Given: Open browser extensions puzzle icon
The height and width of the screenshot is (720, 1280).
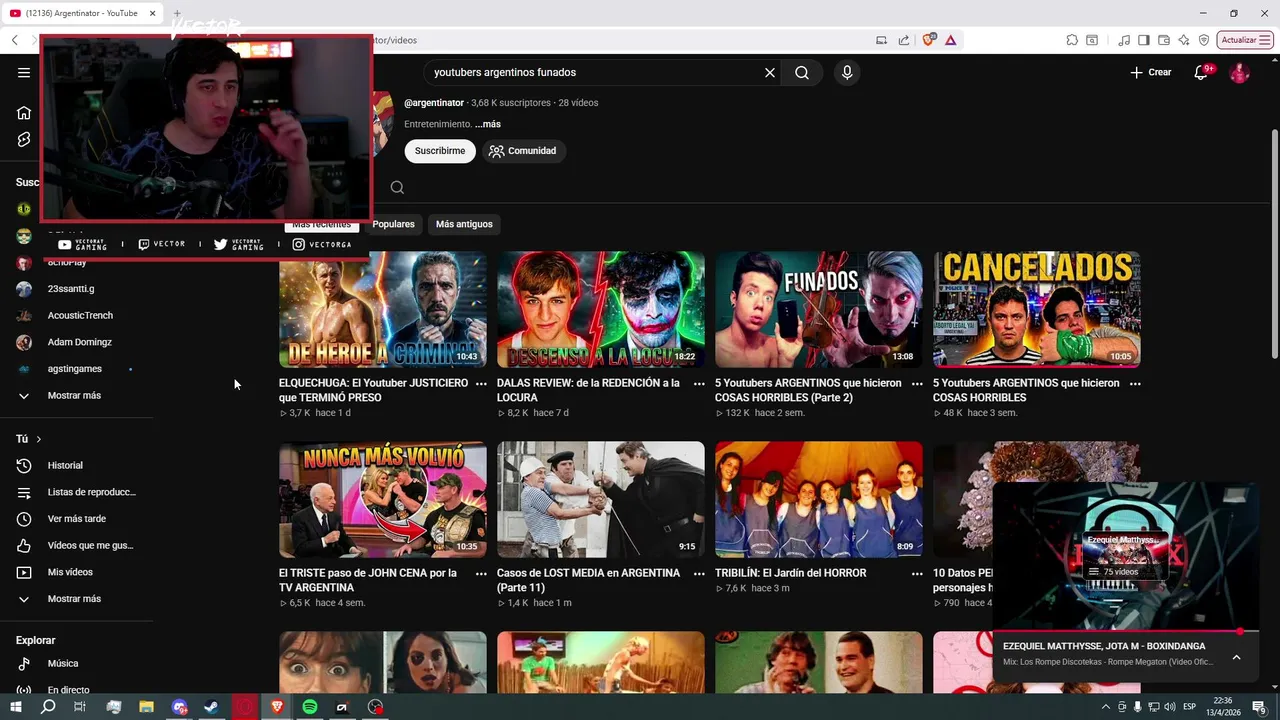Looking at the screenshot, I should [x=1072, y=40].
